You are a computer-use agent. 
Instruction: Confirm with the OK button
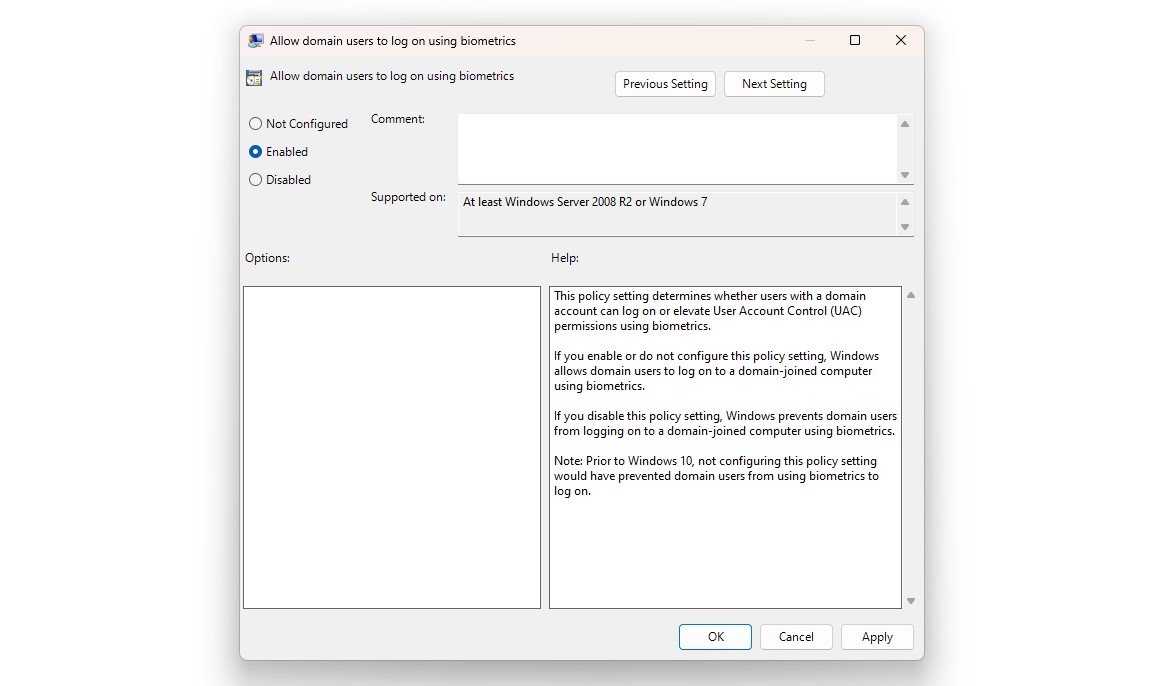[x=715, y=637]
